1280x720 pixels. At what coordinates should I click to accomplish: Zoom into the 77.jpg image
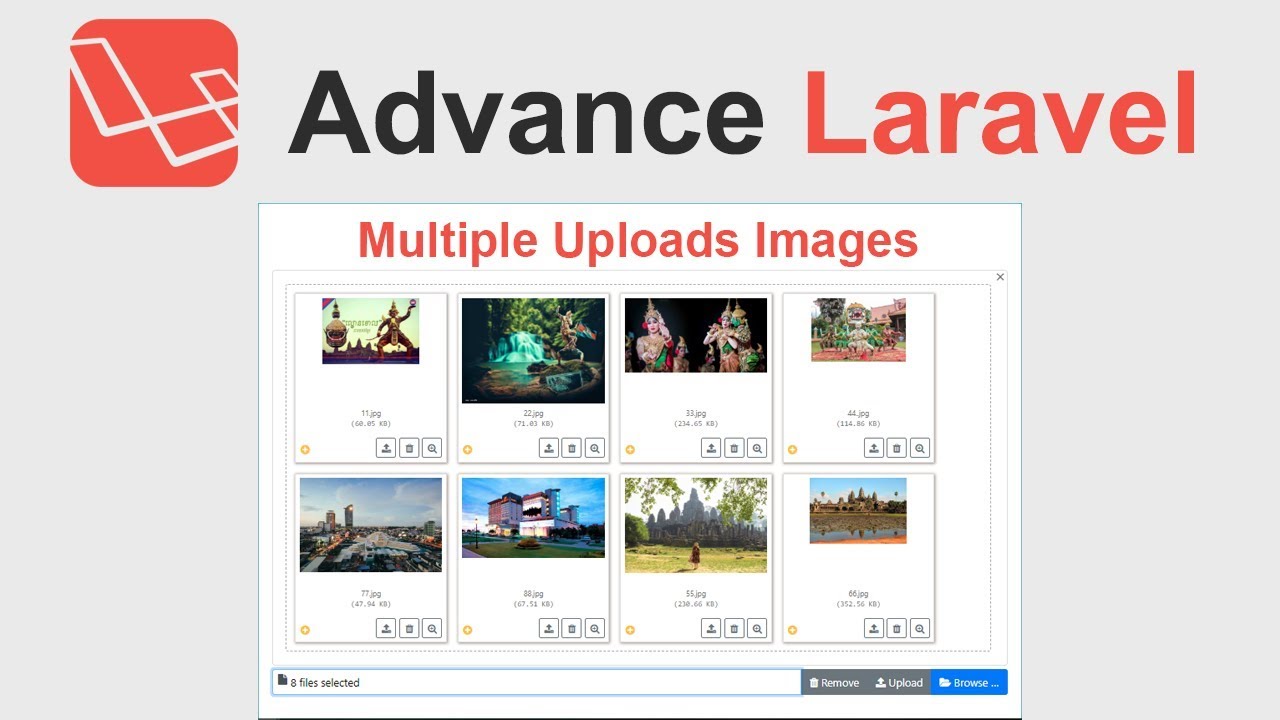coord(432,629)
